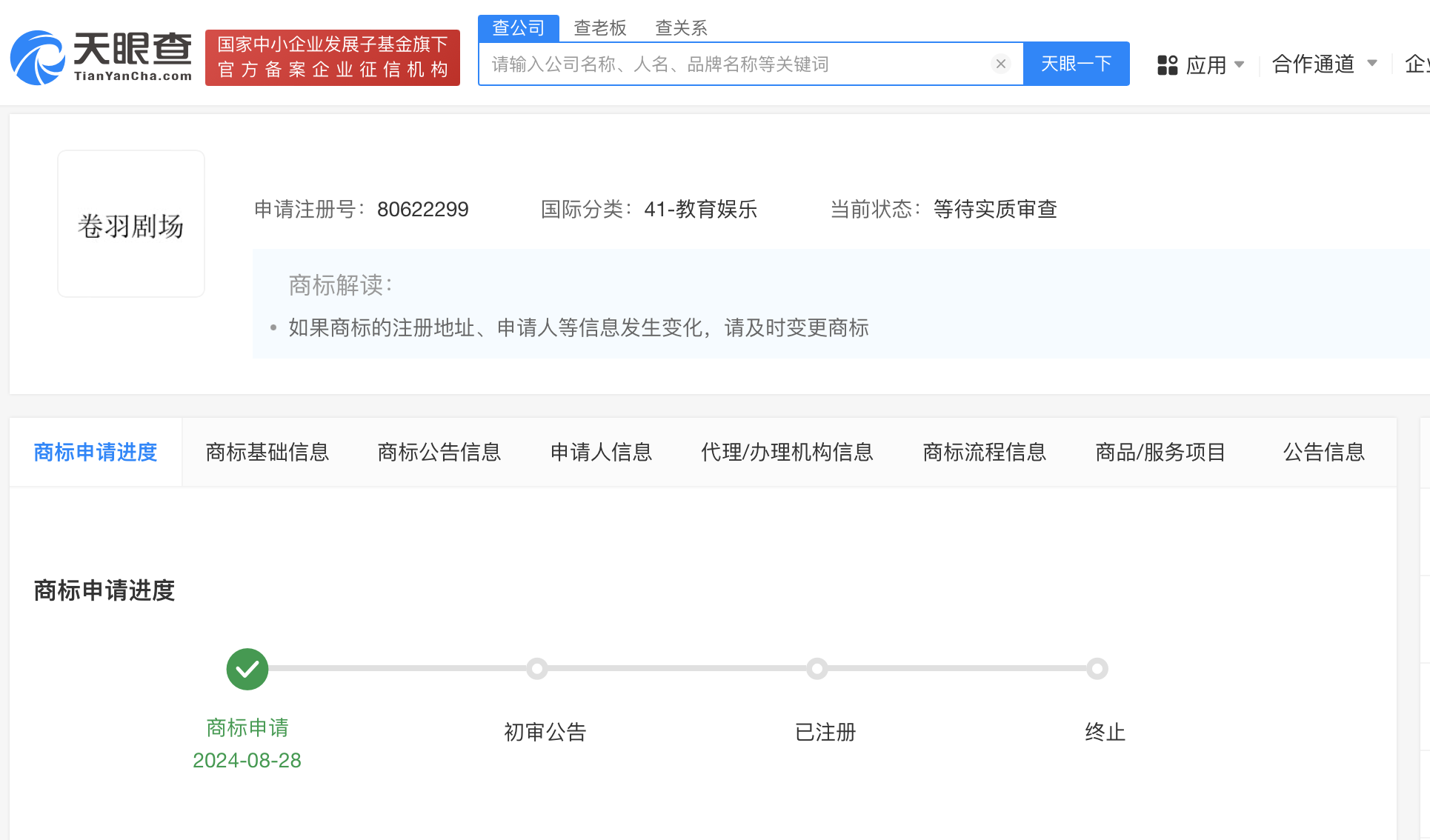Click the 卷羽剧场 trademark image

(x=130, y=223)
